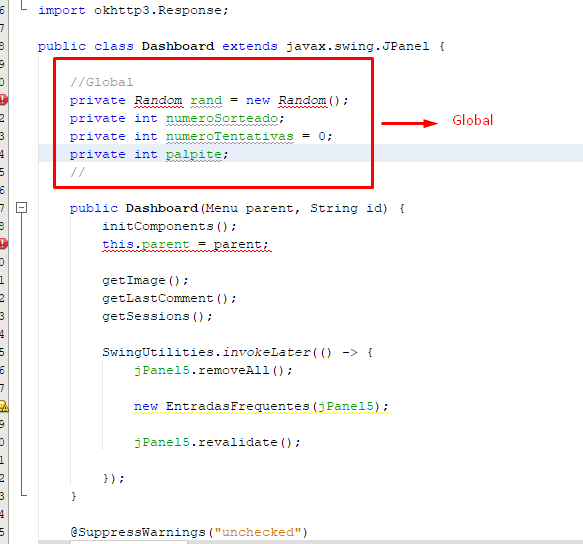Collapse the Dashboard constructor code fold
The image size is (583, 544).
22,207
